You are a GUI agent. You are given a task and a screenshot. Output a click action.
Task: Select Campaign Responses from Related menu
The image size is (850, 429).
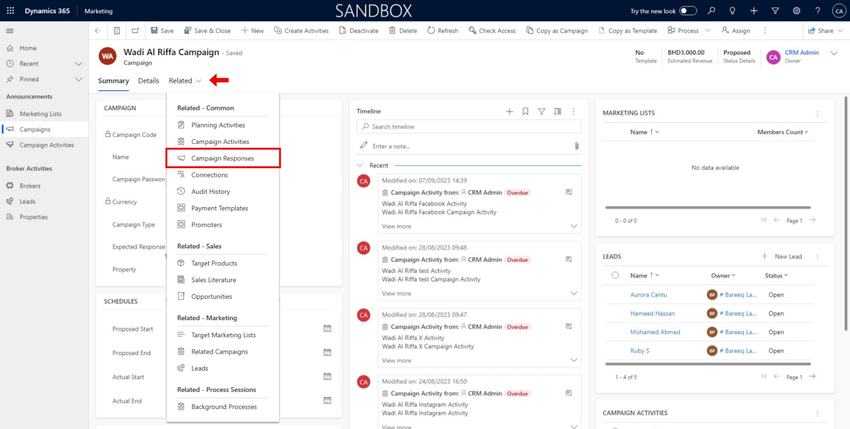tap(223, 158)
